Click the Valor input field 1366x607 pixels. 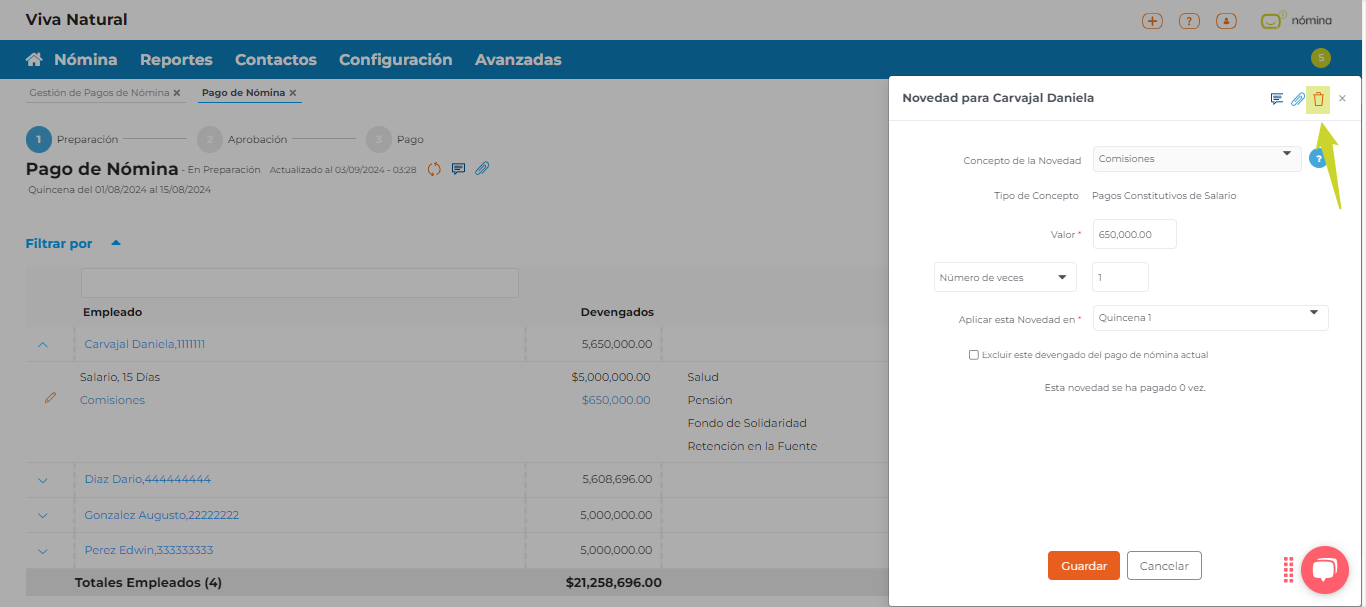coord(1134,234)
